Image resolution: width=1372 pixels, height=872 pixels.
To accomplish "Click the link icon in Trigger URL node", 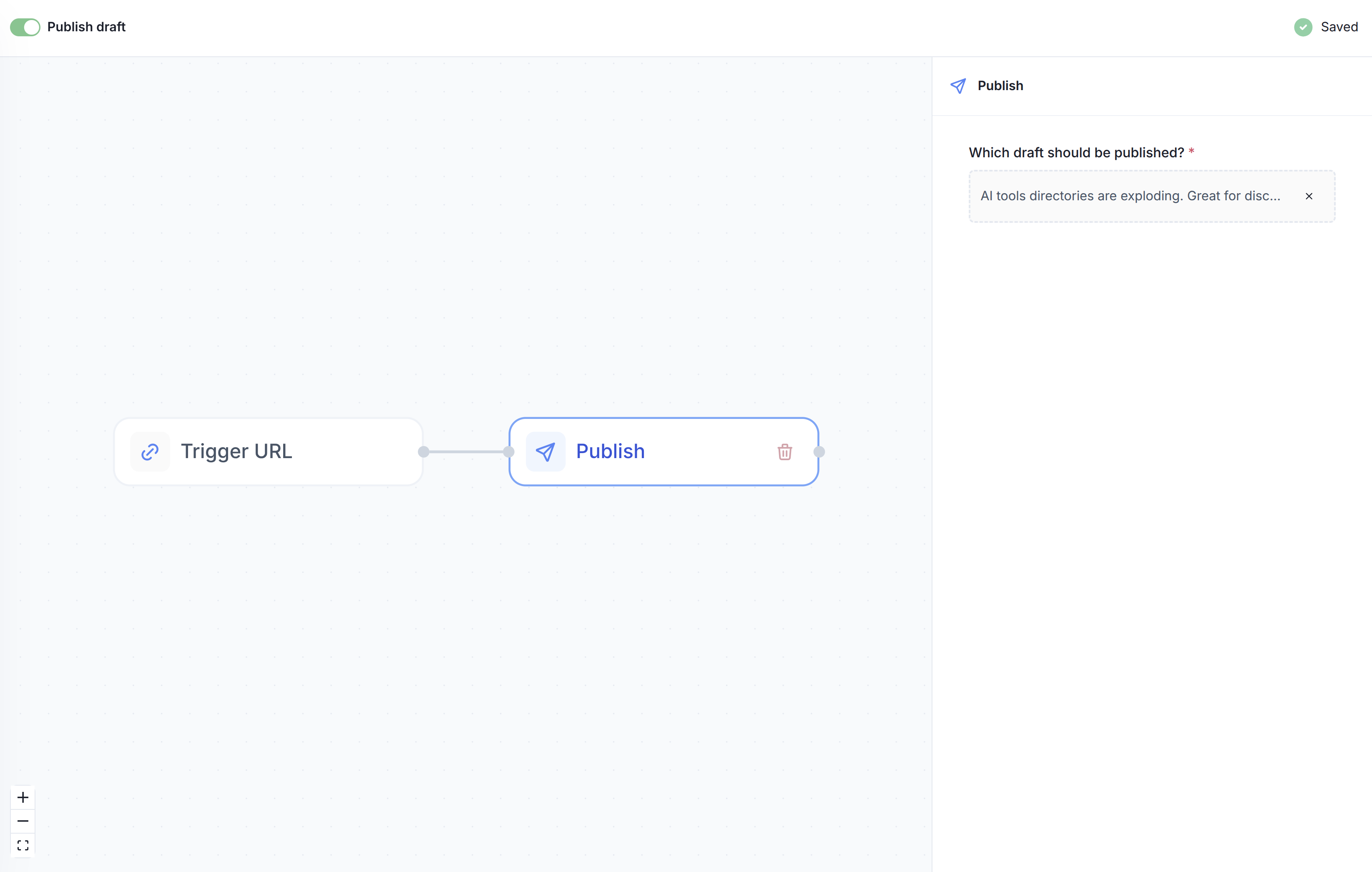I will click(150, 452).
